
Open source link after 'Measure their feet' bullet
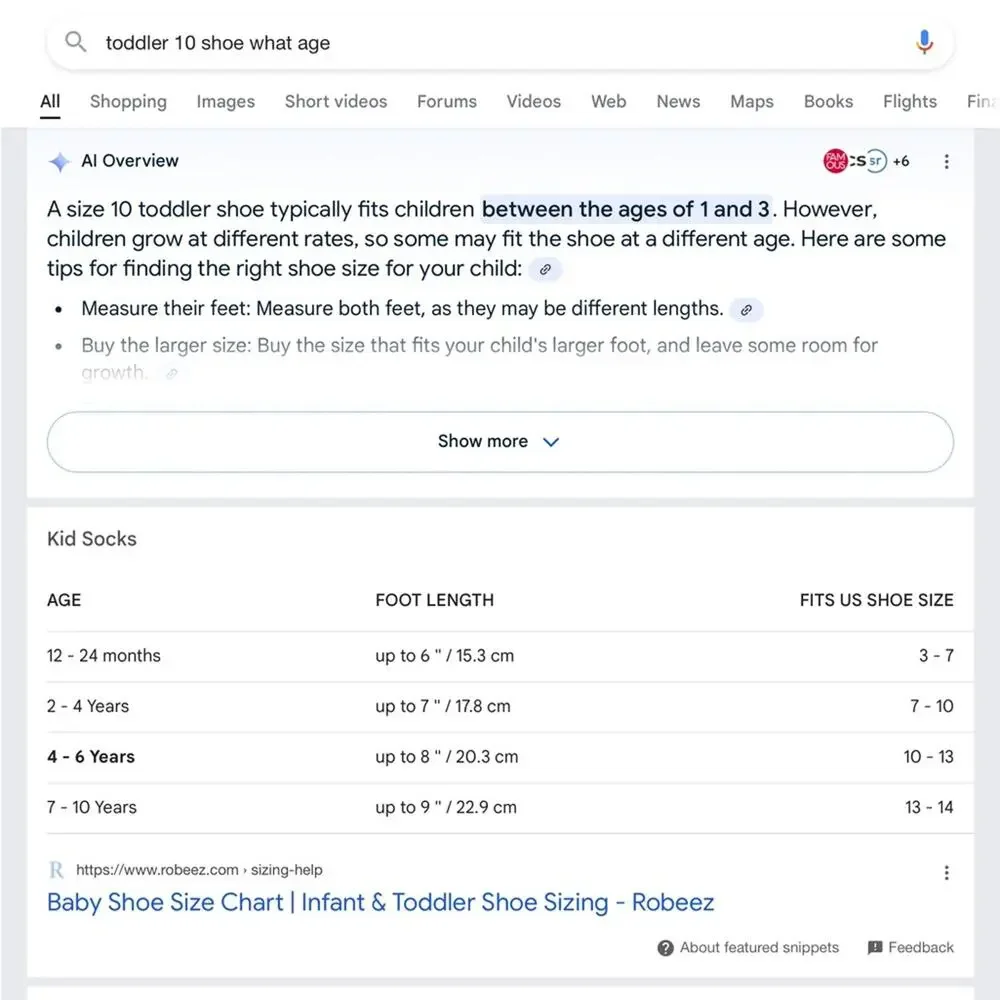[746, 310]
